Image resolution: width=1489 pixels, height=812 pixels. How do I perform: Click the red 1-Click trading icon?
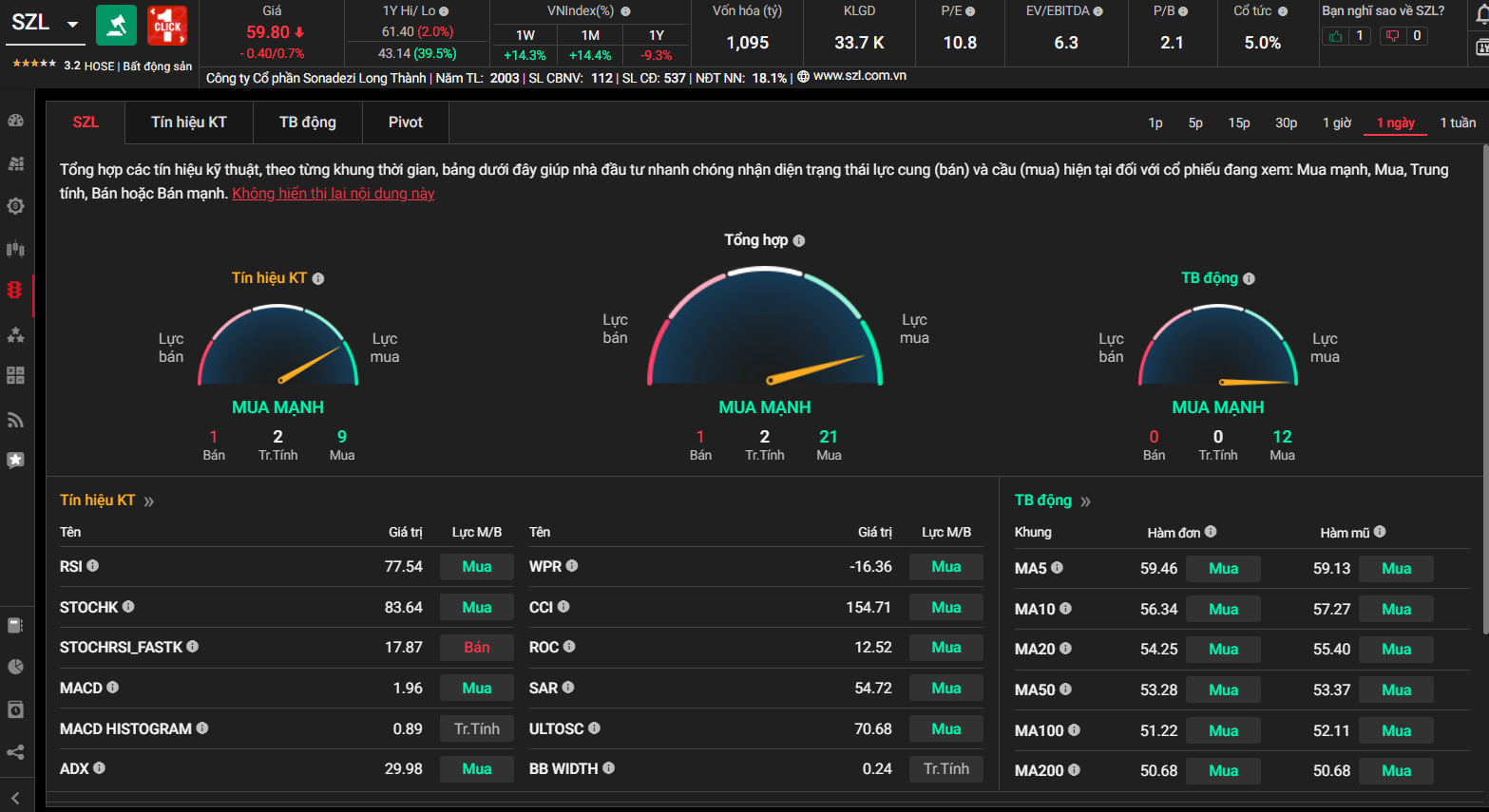click(x=167, y=26)
